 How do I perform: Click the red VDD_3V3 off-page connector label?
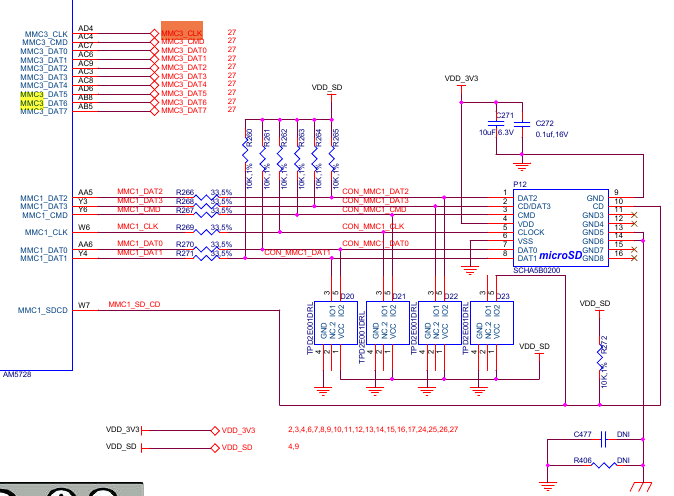[239, 430]
